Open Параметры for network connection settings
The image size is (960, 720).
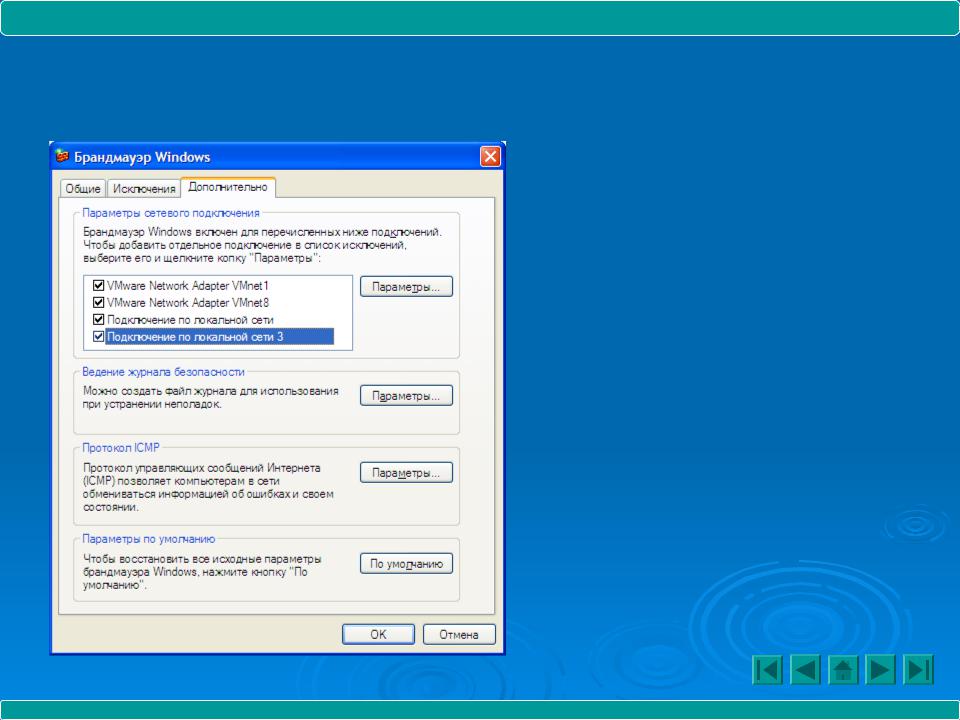(x=406, y=287)
